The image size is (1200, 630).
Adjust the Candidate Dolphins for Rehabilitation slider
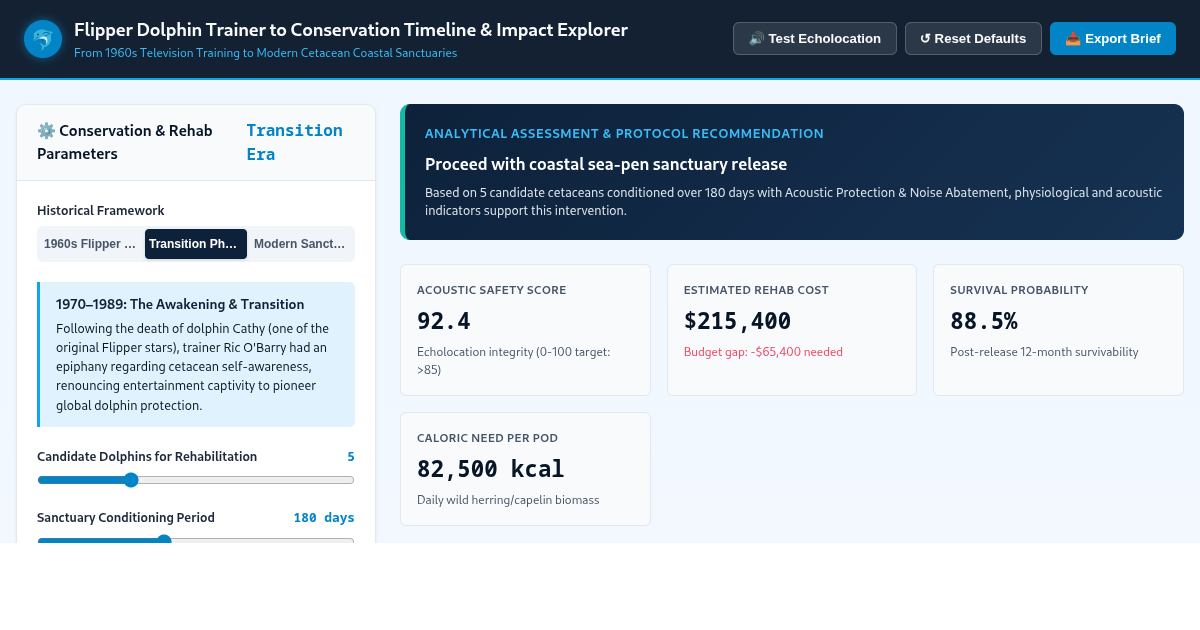tap(196, 480)
